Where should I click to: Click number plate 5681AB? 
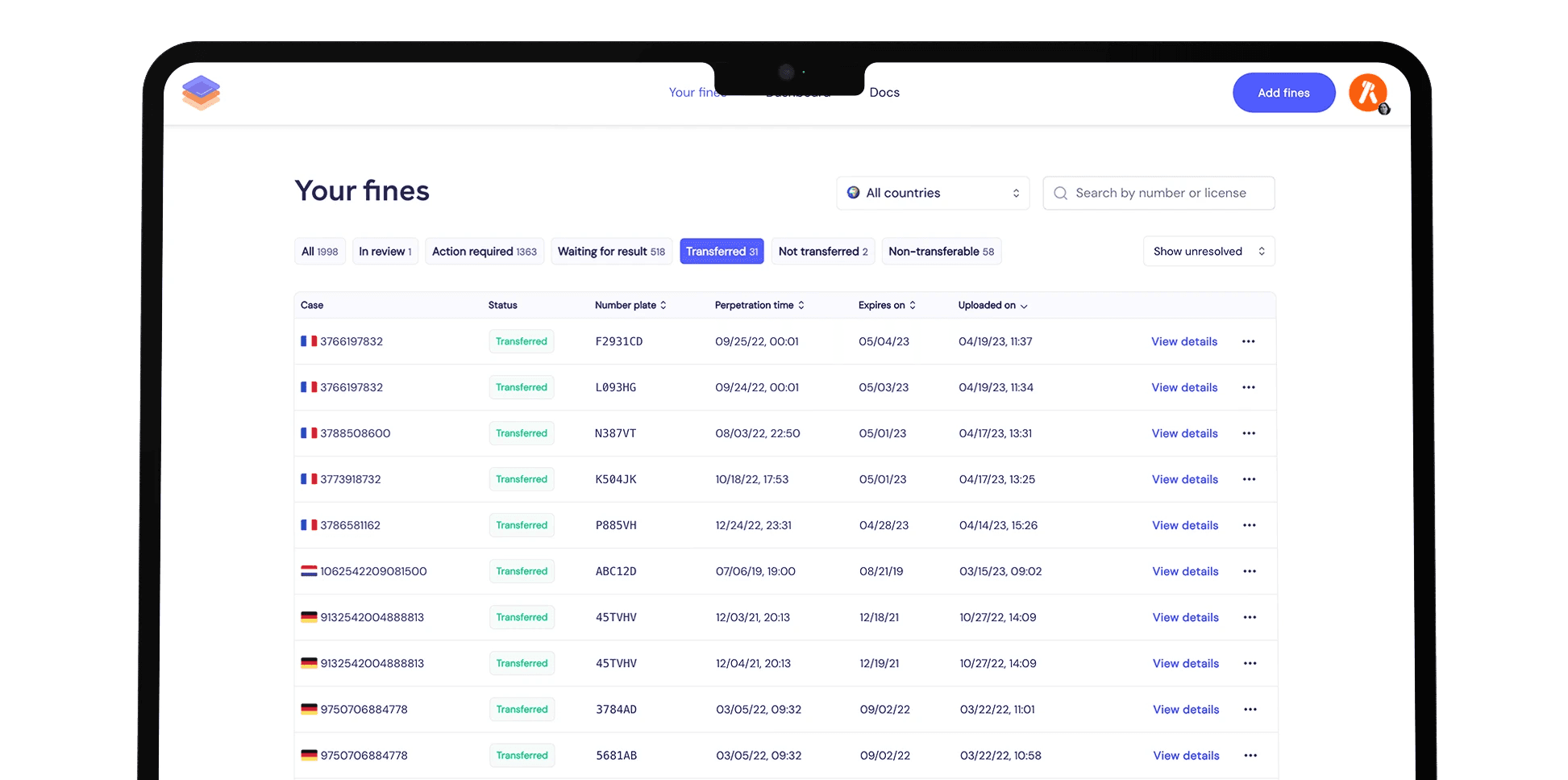coord(617,755)
